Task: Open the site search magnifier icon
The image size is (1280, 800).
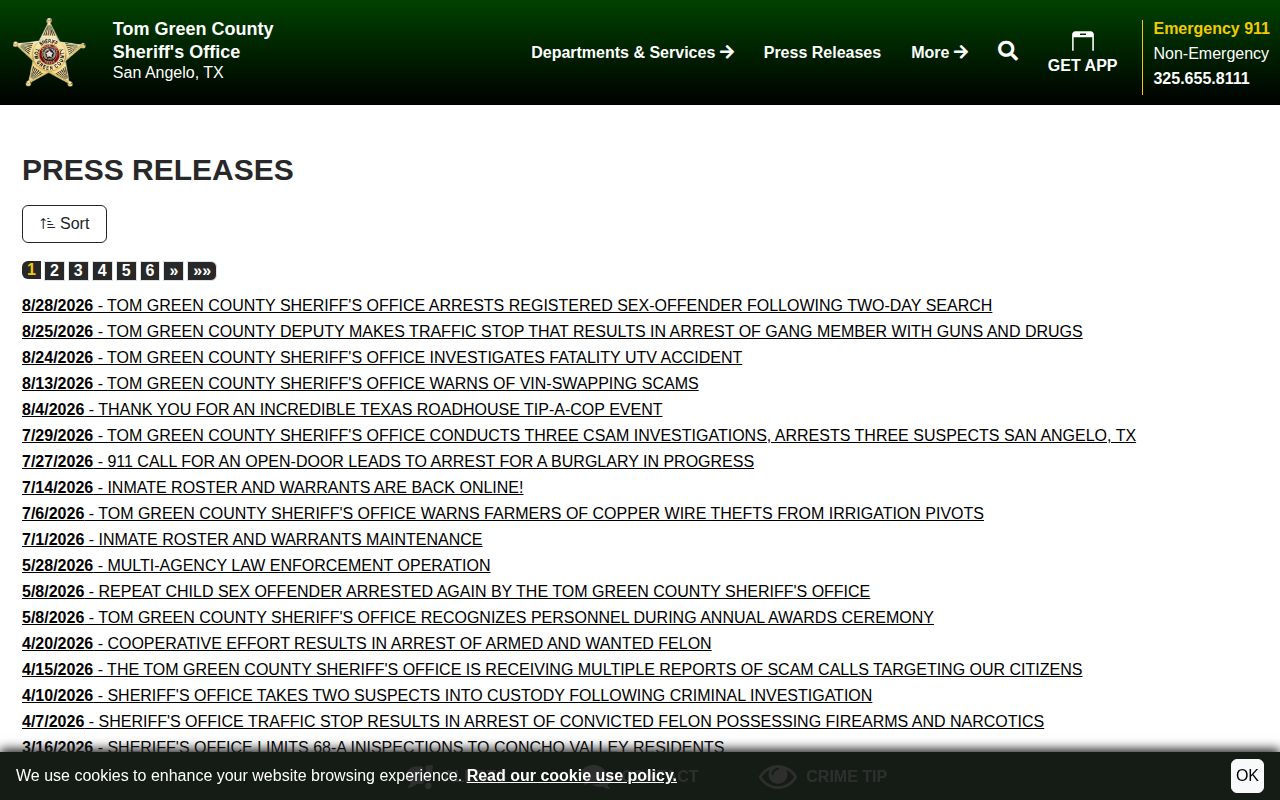Action: click(x=1008, y=51)
